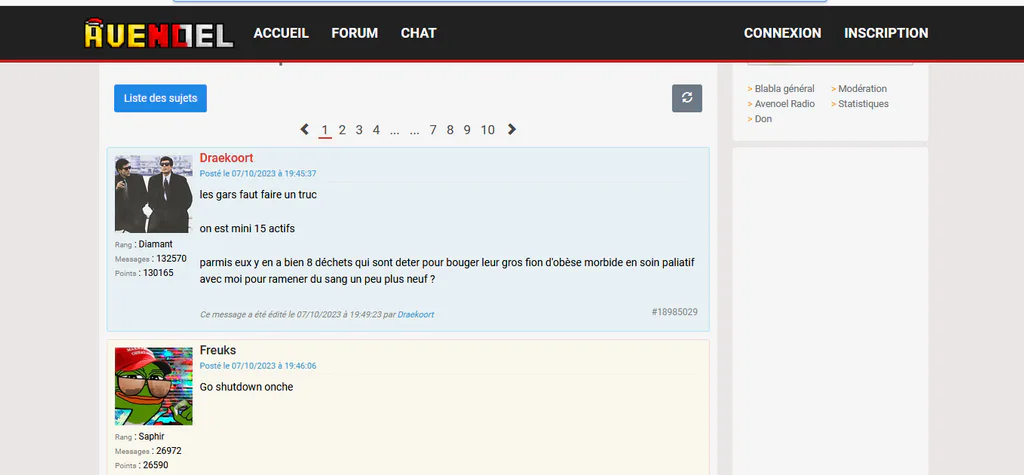Click Draekoort's rank value Diamant
1024x475 pixels.
click(155, 244)
